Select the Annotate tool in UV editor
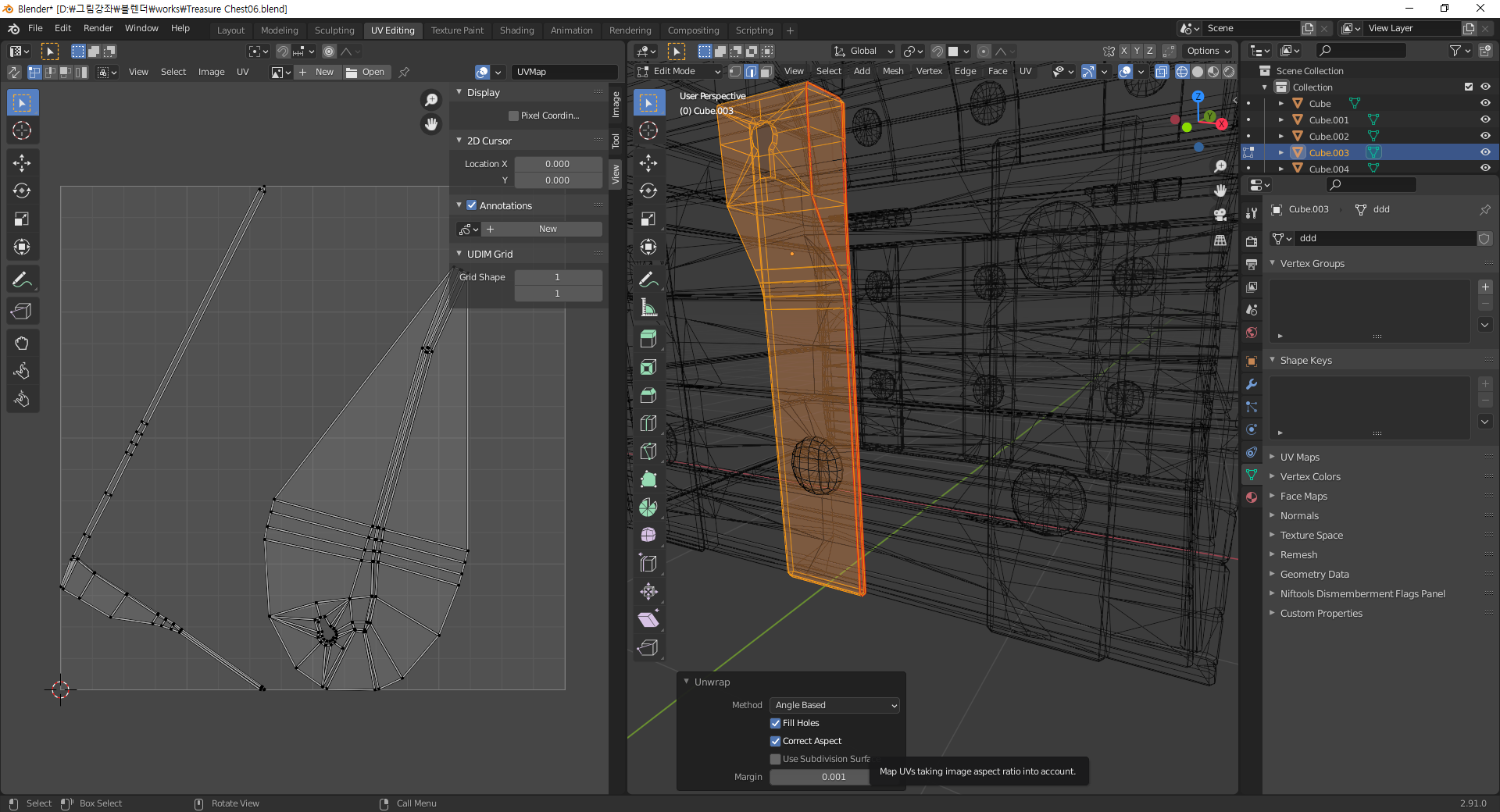 22,280
